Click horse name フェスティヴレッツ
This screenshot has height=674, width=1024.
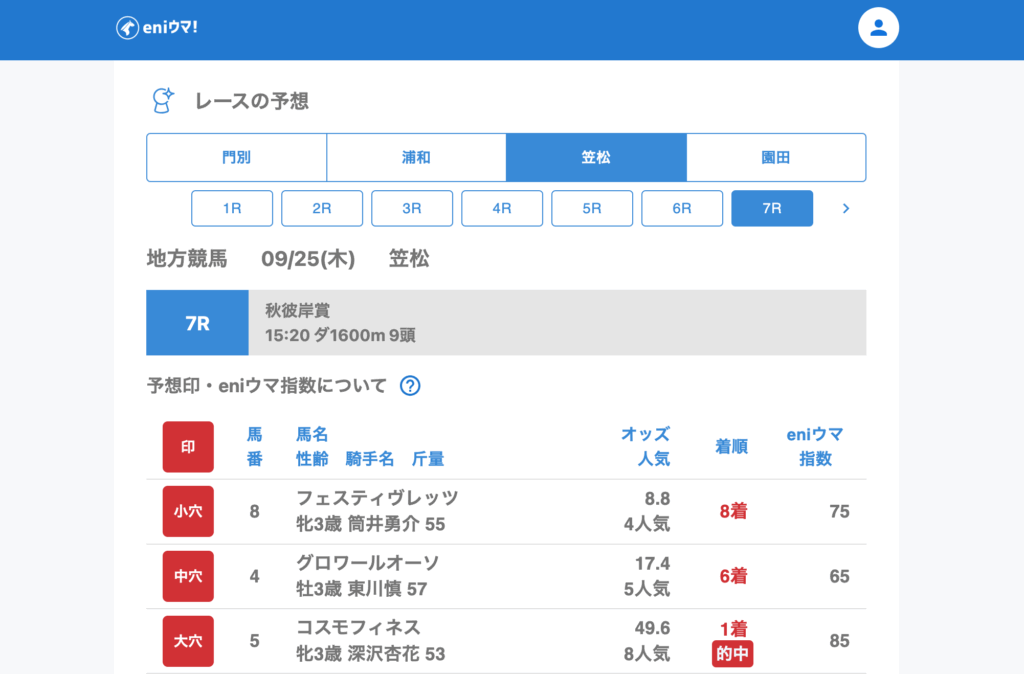[x=377, y=498]
